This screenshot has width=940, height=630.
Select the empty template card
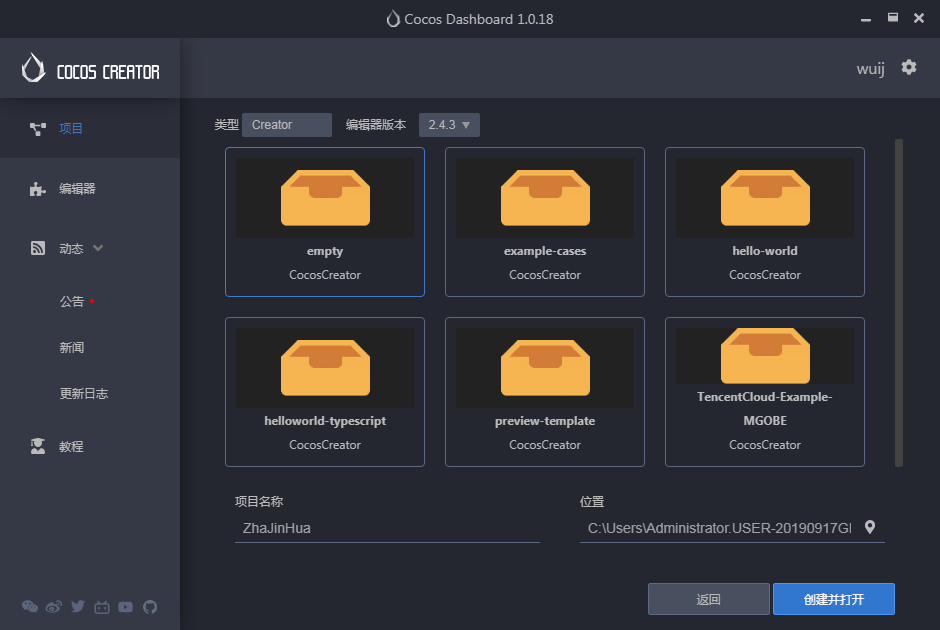click(x=325, y=222)
